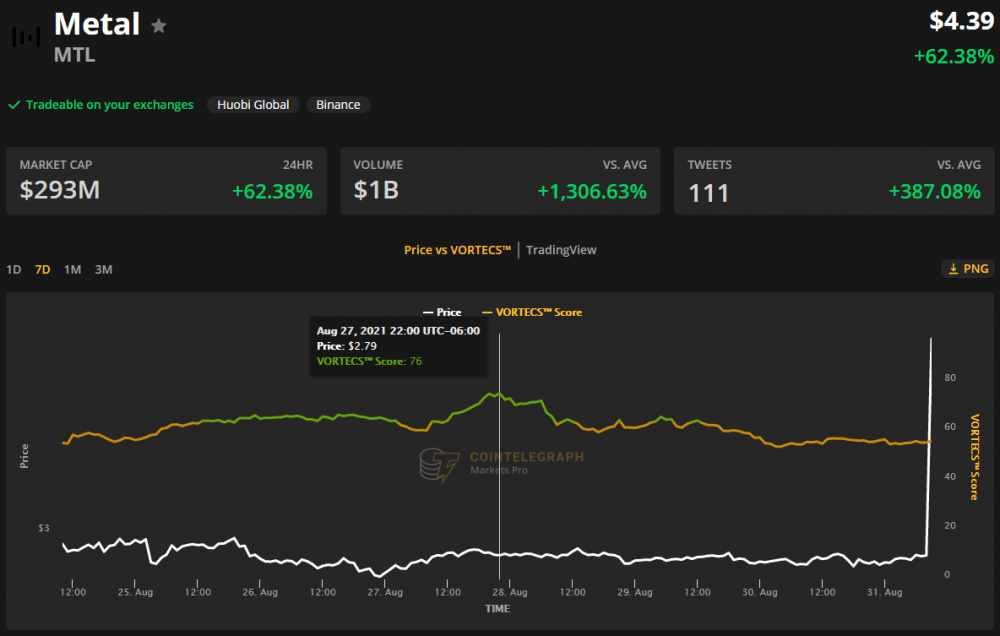1000x636 pixels.
Task: Click the $293M market cap value
Action: (59, 190)
